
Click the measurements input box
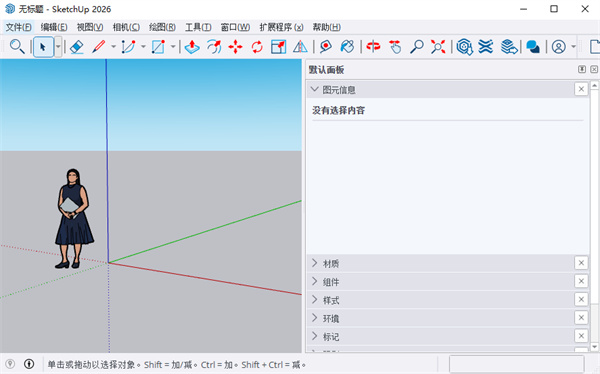pos(517,364)
